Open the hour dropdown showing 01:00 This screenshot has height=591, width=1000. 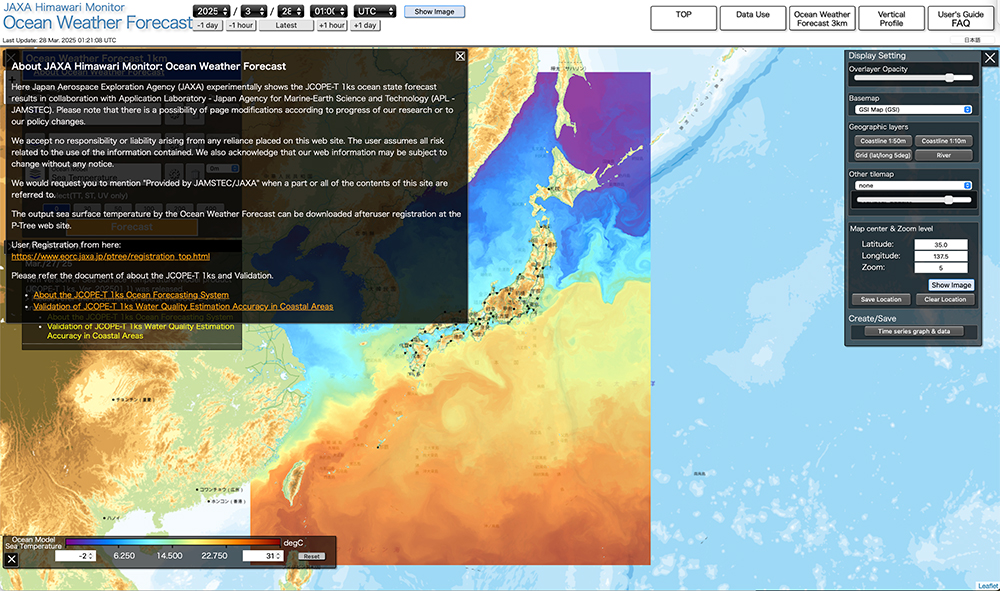(x=329, y=11)
